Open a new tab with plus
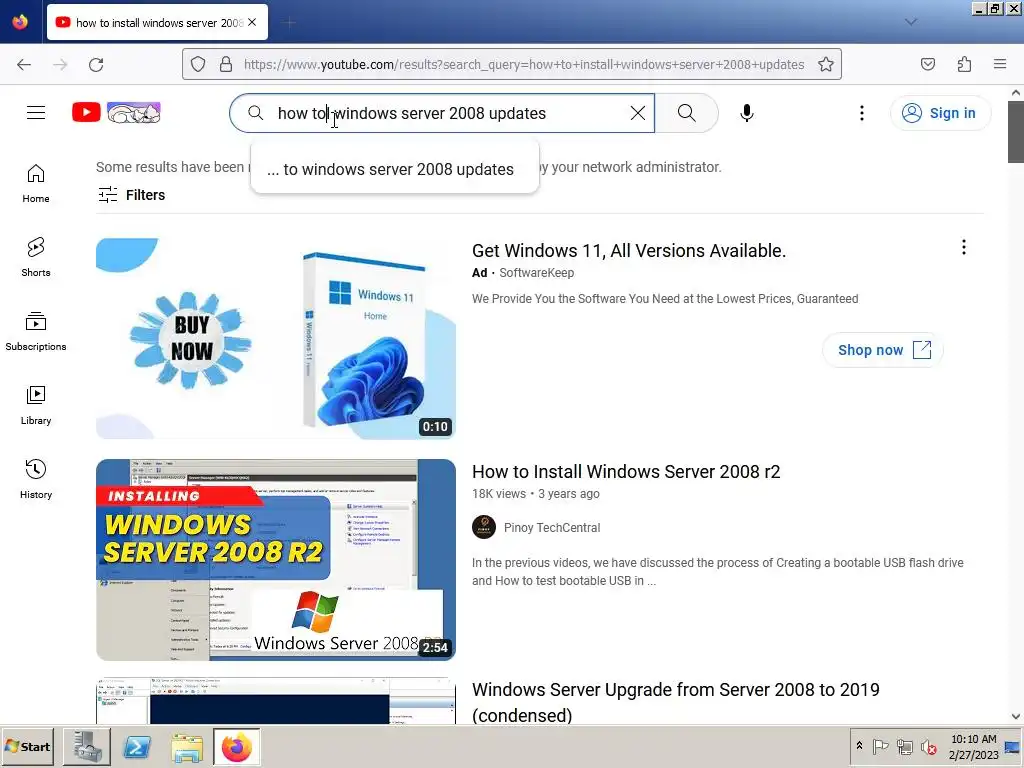The image size is (1024, 768). pyautogui.click(x=289, y=23)
